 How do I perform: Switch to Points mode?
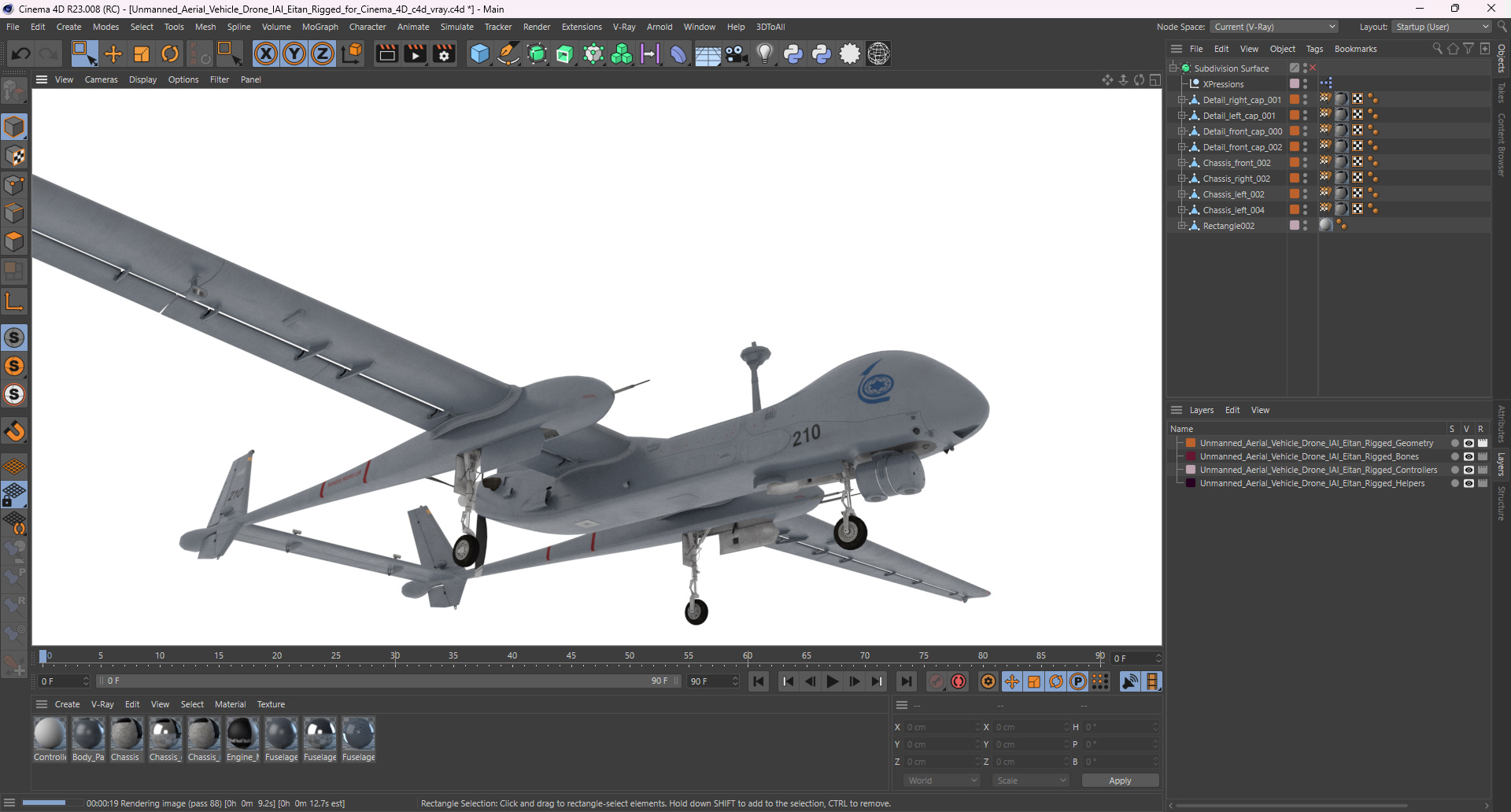(x=15, y=184)
